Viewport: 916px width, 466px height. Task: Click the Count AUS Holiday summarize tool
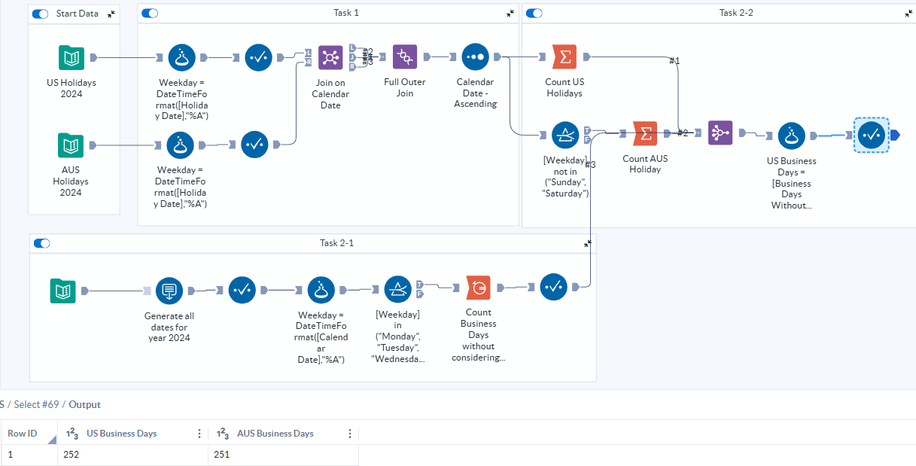[x=645, y=133]
